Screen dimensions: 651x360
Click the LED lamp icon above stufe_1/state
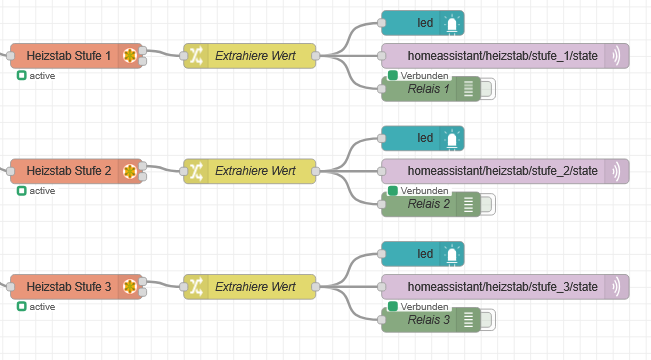coord(452,23)
